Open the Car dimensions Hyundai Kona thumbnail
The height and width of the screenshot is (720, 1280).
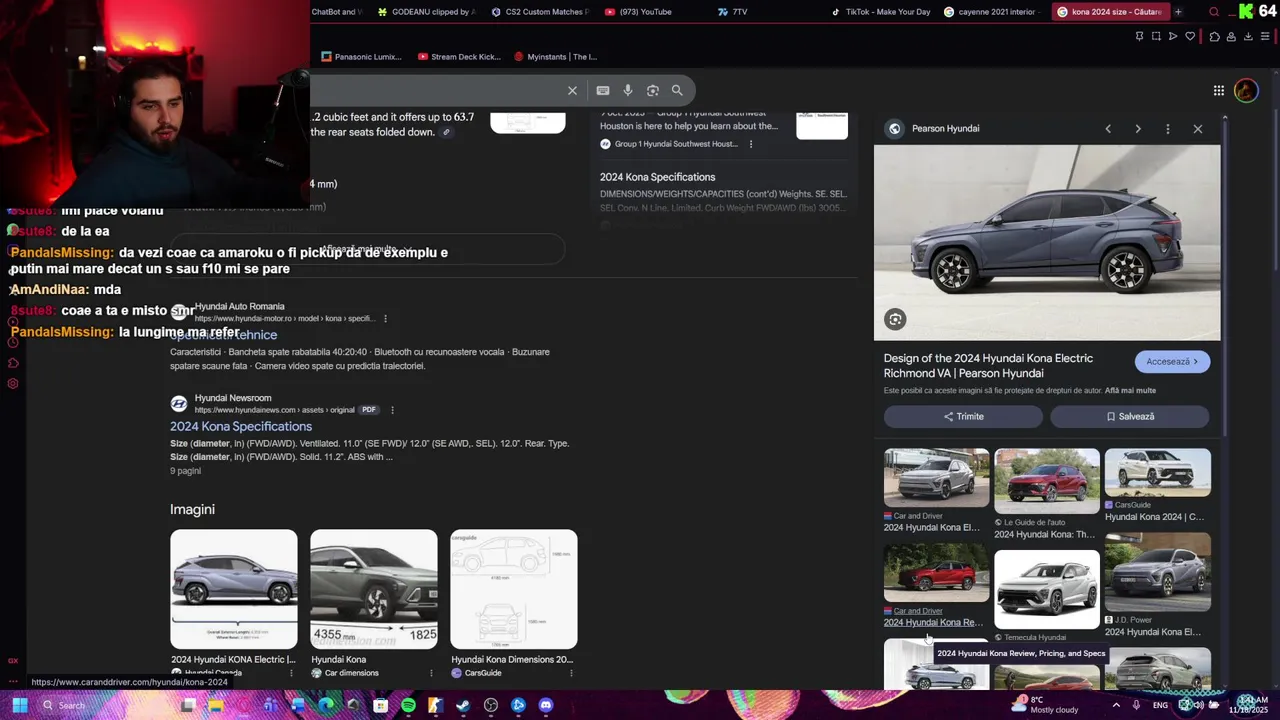point(374,589)
